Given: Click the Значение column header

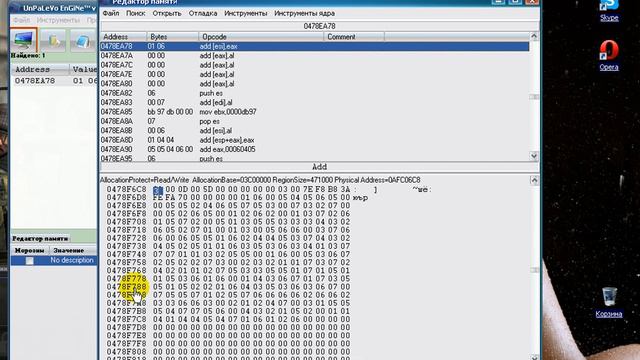Looking at the screenshot, I should (73, 250).
